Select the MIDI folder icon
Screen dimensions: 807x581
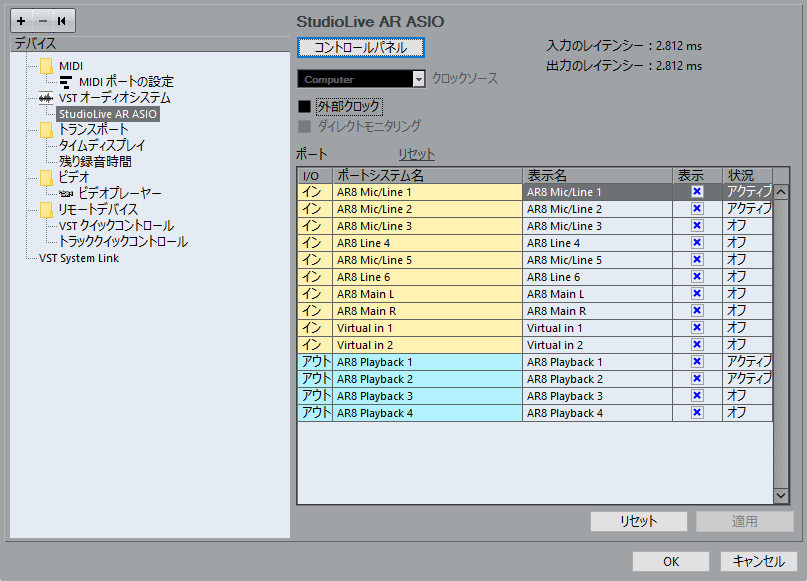(x=46, y=66)
